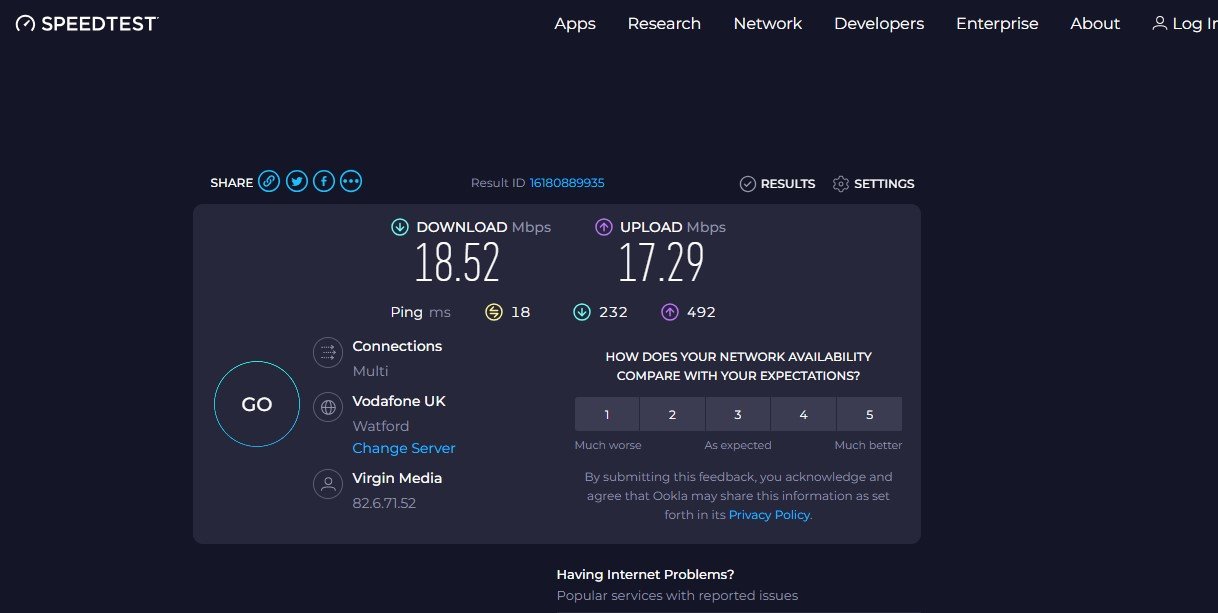
Task: Click the Connections mode icon
Action: (x=327, y=352)
